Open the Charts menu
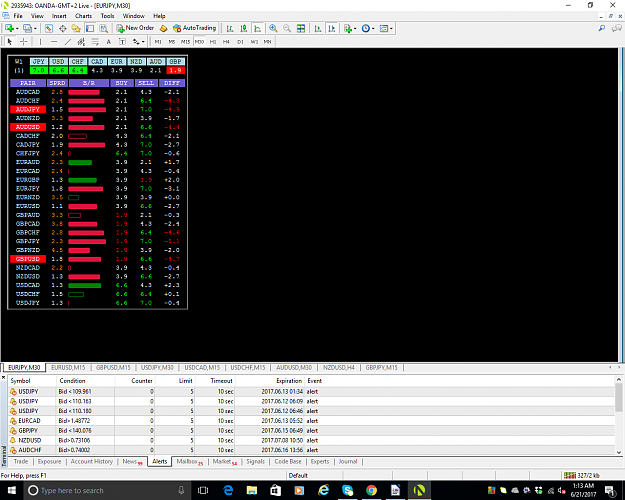 83,16
